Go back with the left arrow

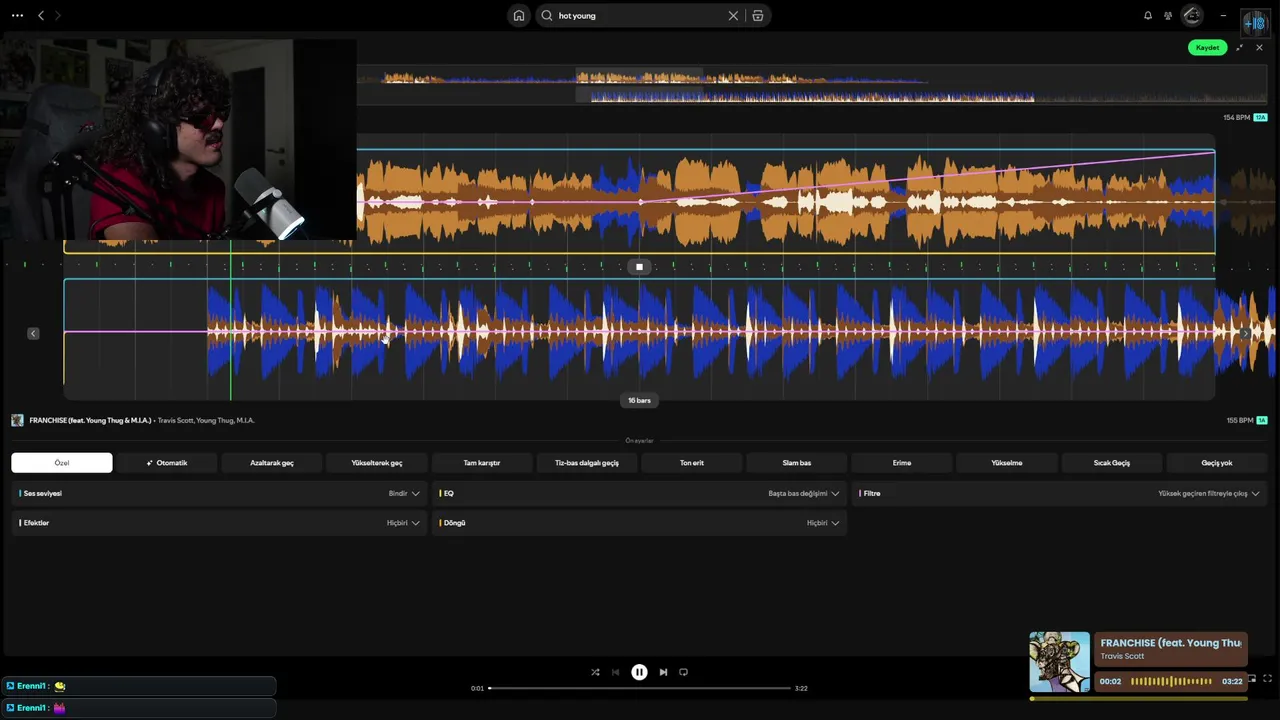41,16
